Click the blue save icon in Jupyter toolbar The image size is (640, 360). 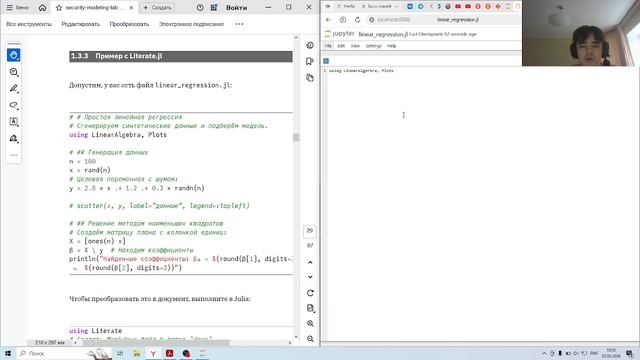point(326,61)
